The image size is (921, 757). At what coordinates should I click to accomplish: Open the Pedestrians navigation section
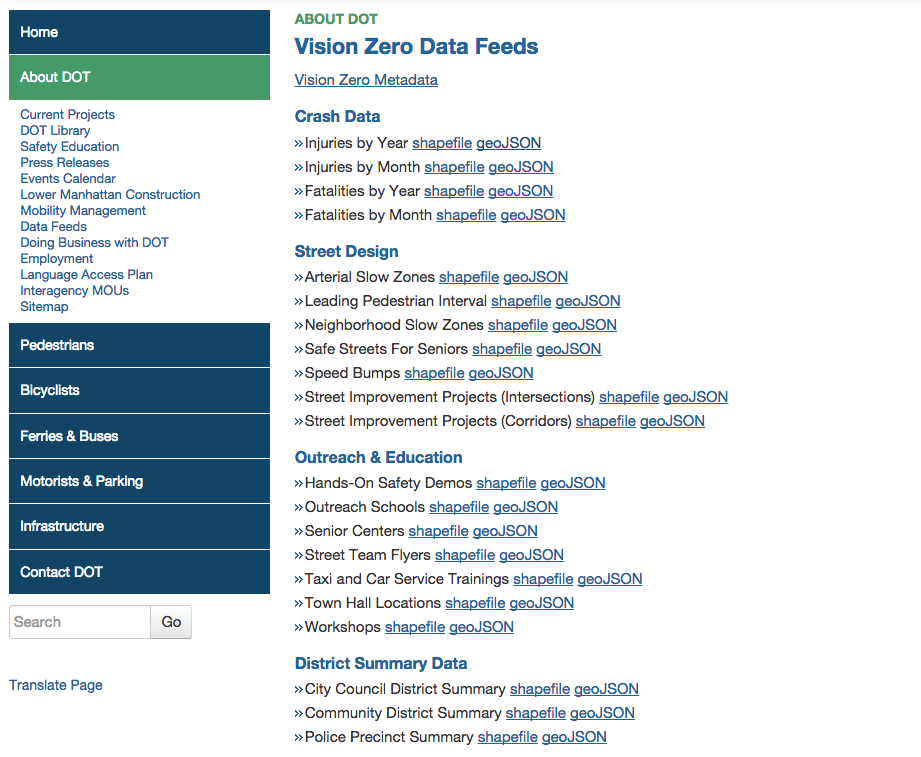139,345
